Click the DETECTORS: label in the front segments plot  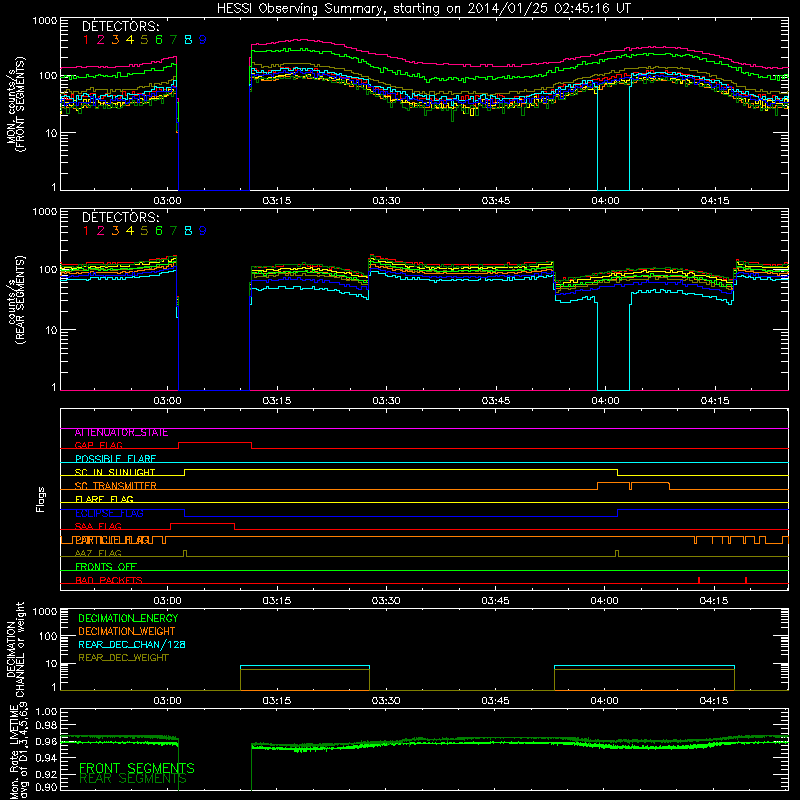click(x=120, y=26)
